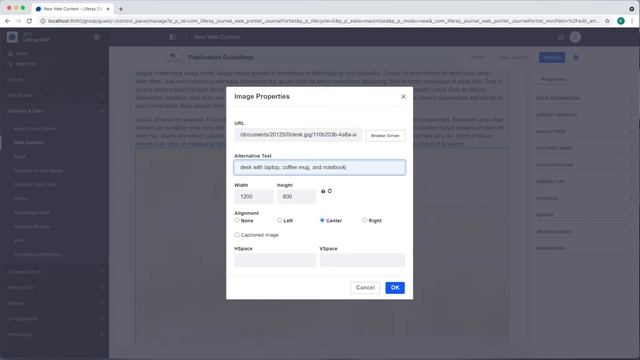Expand the Friendly URL properties panel

tap(584, 182)
